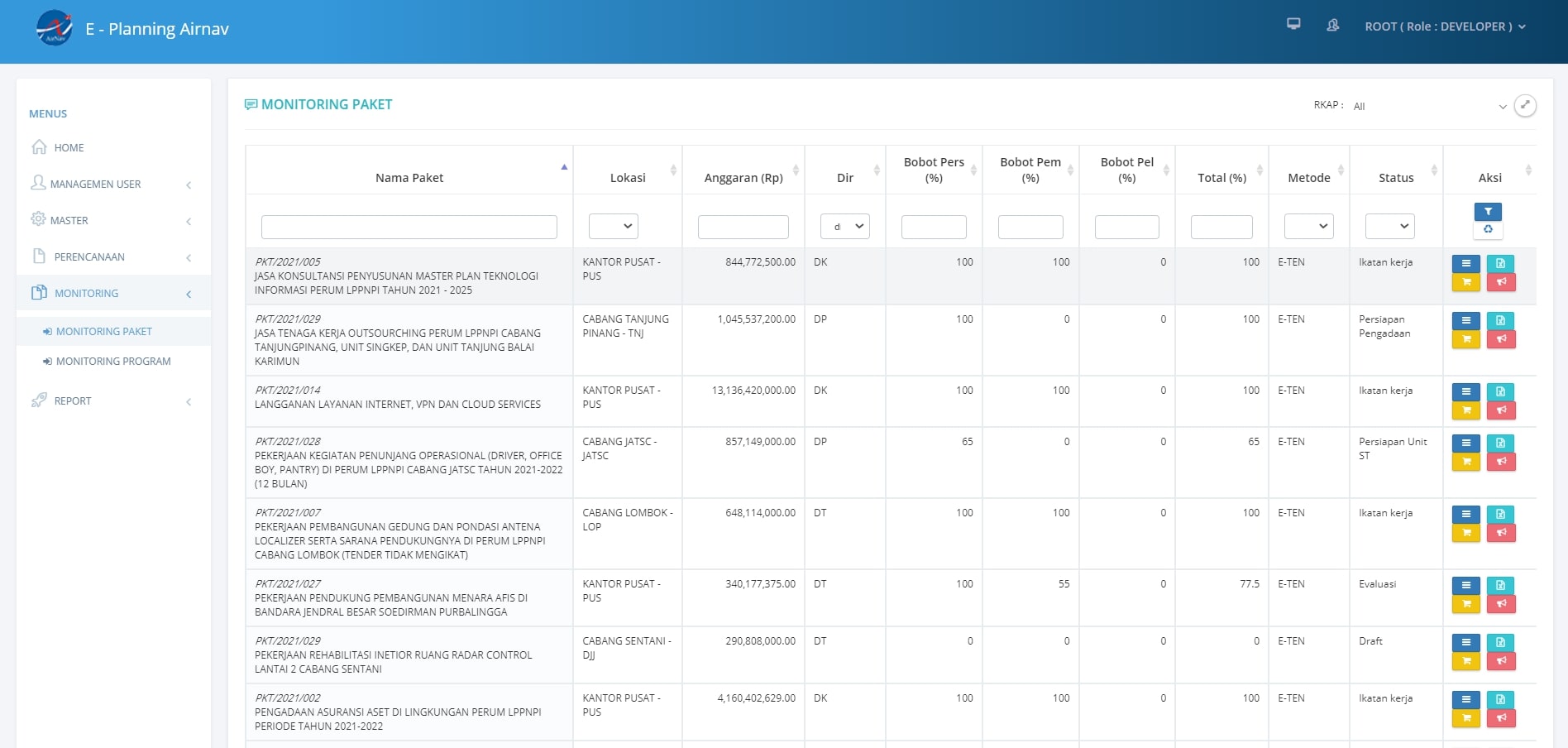Click the red megaphone icon for PKT/2021/007
The width and height of the screenshot is (1568, 748).
pos(1503,532)
